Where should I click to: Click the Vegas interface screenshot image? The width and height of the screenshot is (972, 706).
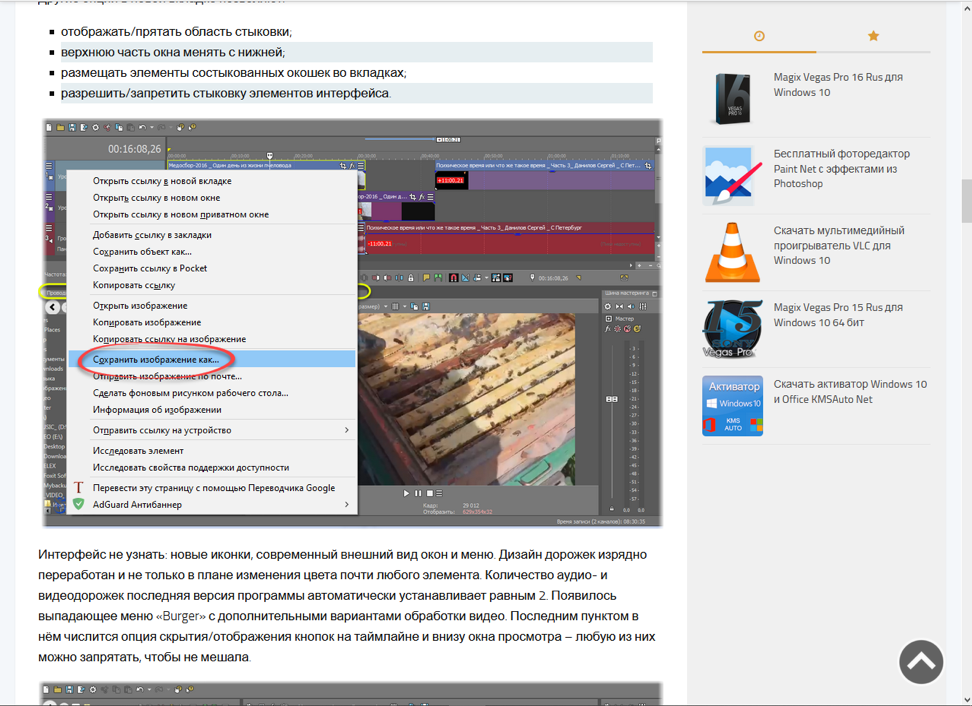(x=352, y=323)
